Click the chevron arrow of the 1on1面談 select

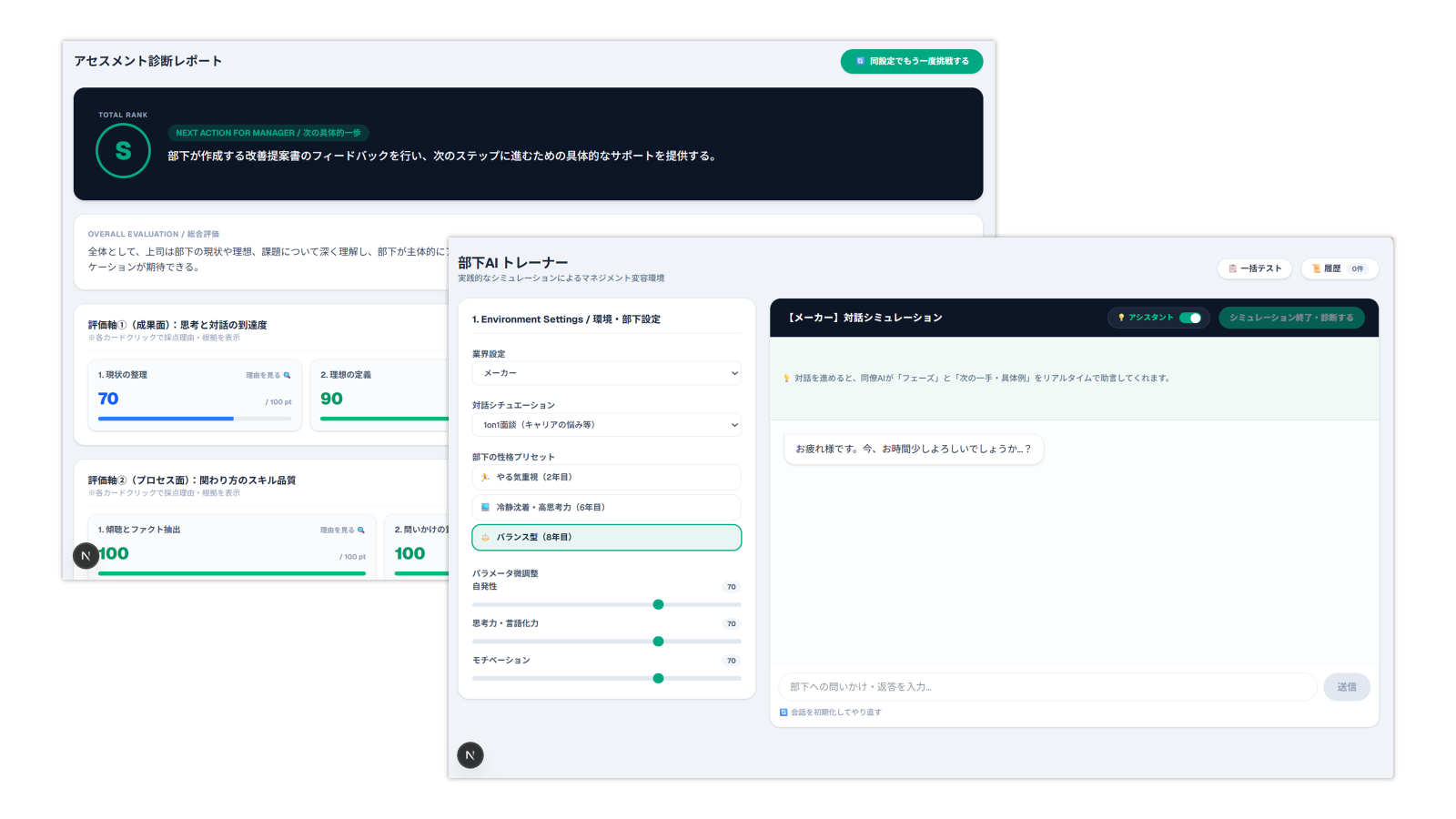point(734,425)
